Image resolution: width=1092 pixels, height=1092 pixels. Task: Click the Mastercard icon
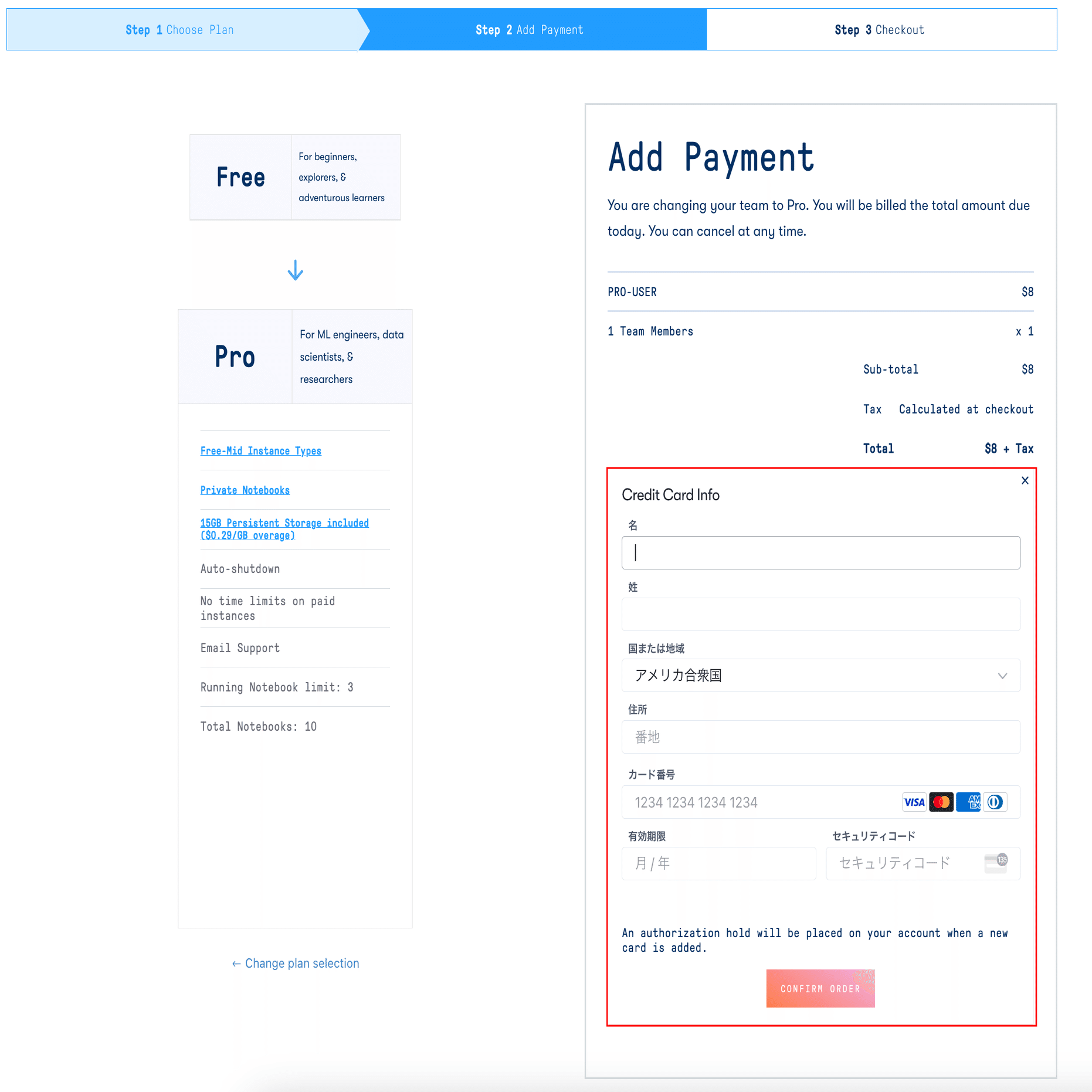click(941, 802)
